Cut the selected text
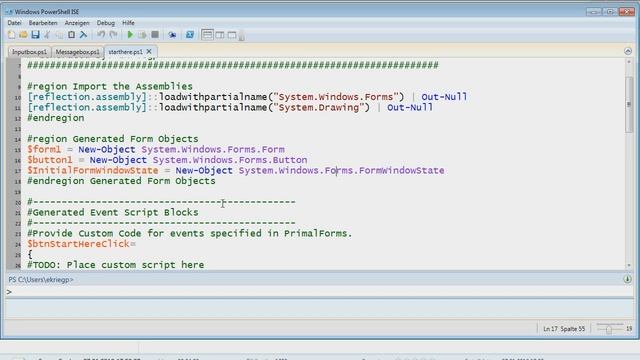 [x=47, y=35]
